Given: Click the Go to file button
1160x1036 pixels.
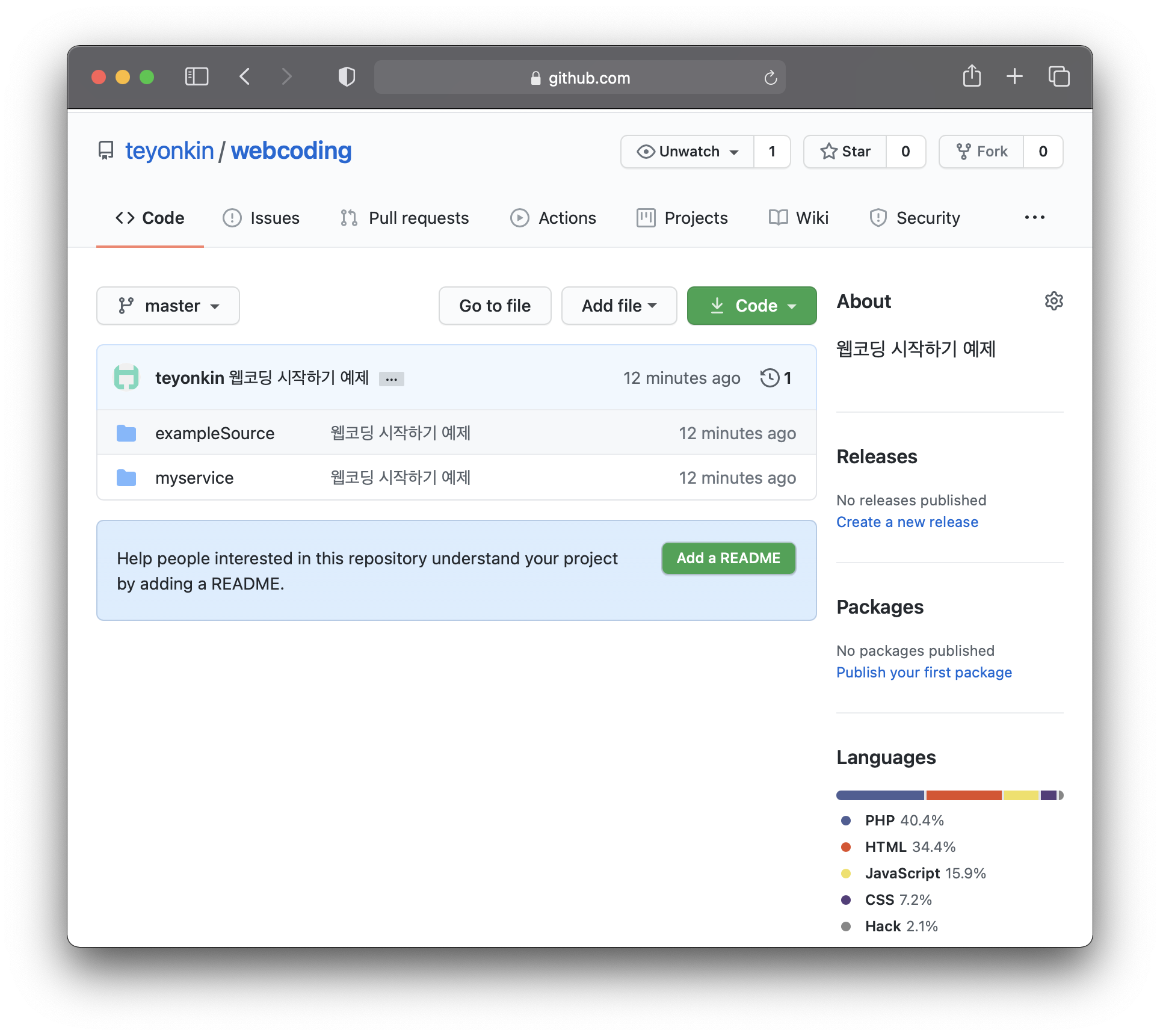Looking at the screenshot, I should pyautogui.click(x=495, y=306).
